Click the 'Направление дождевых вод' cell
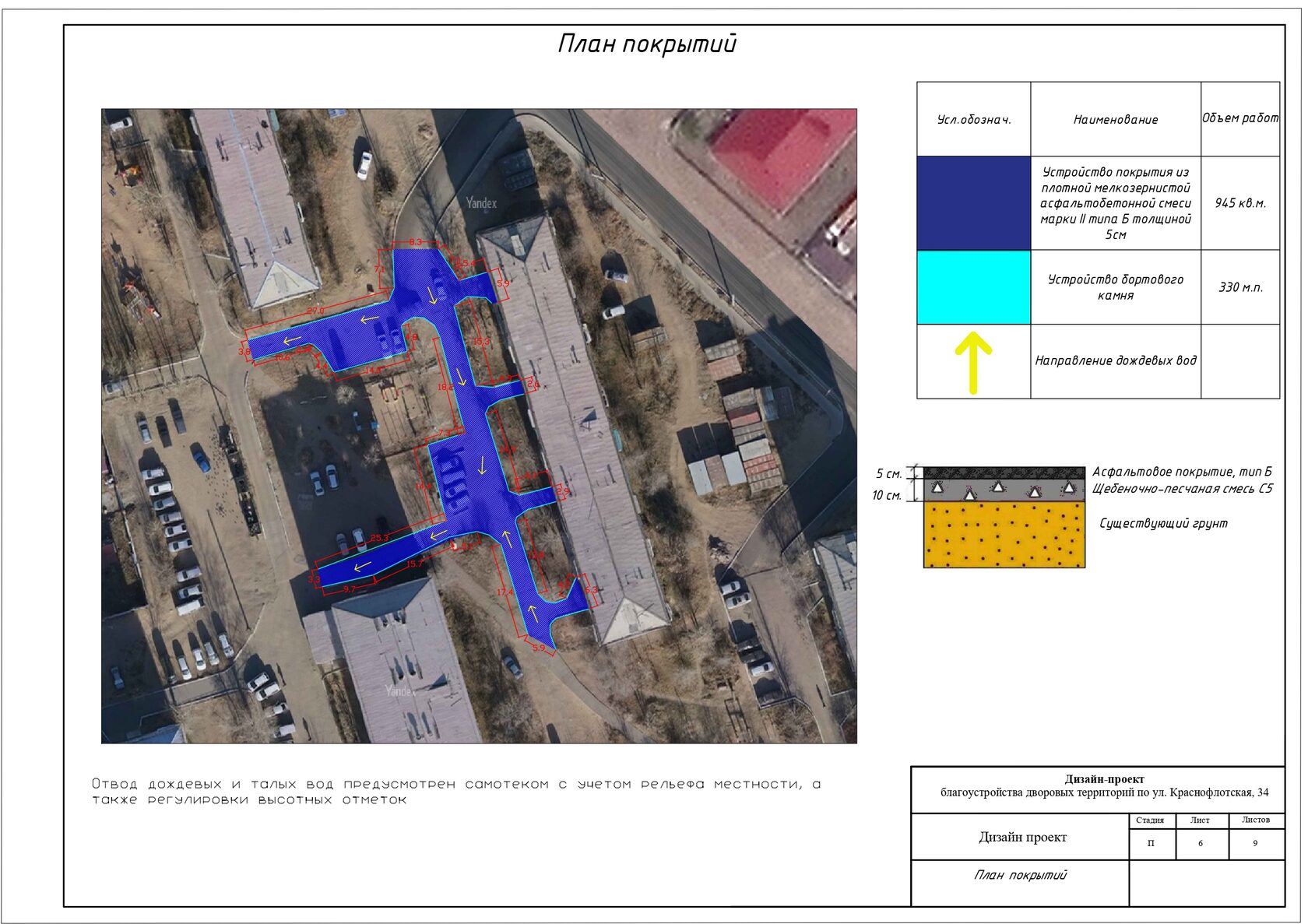 tap(1116, 360)
